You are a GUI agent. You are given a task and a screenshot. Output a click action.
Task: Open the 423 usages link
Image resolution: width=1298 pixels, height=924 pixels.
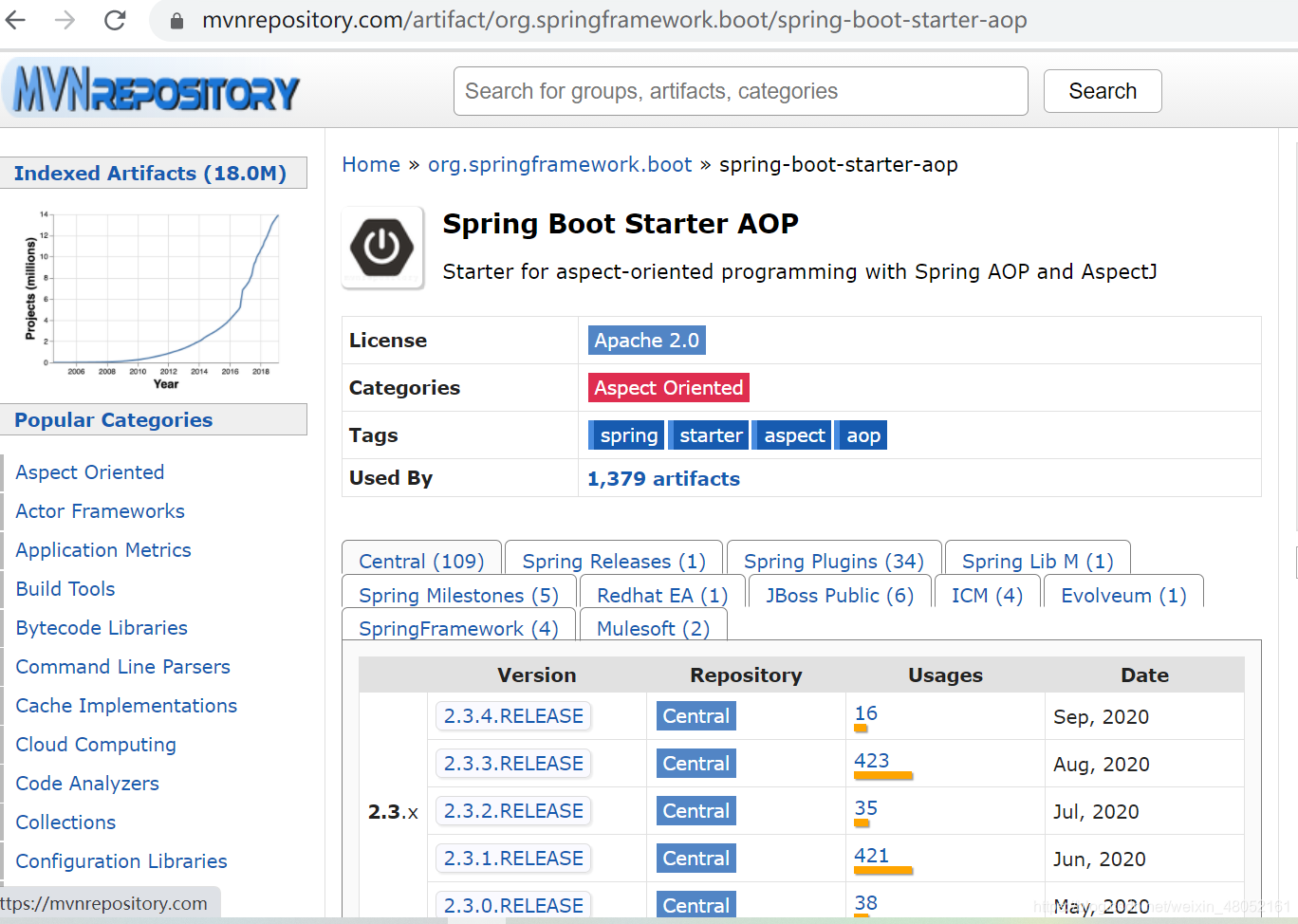871,761
